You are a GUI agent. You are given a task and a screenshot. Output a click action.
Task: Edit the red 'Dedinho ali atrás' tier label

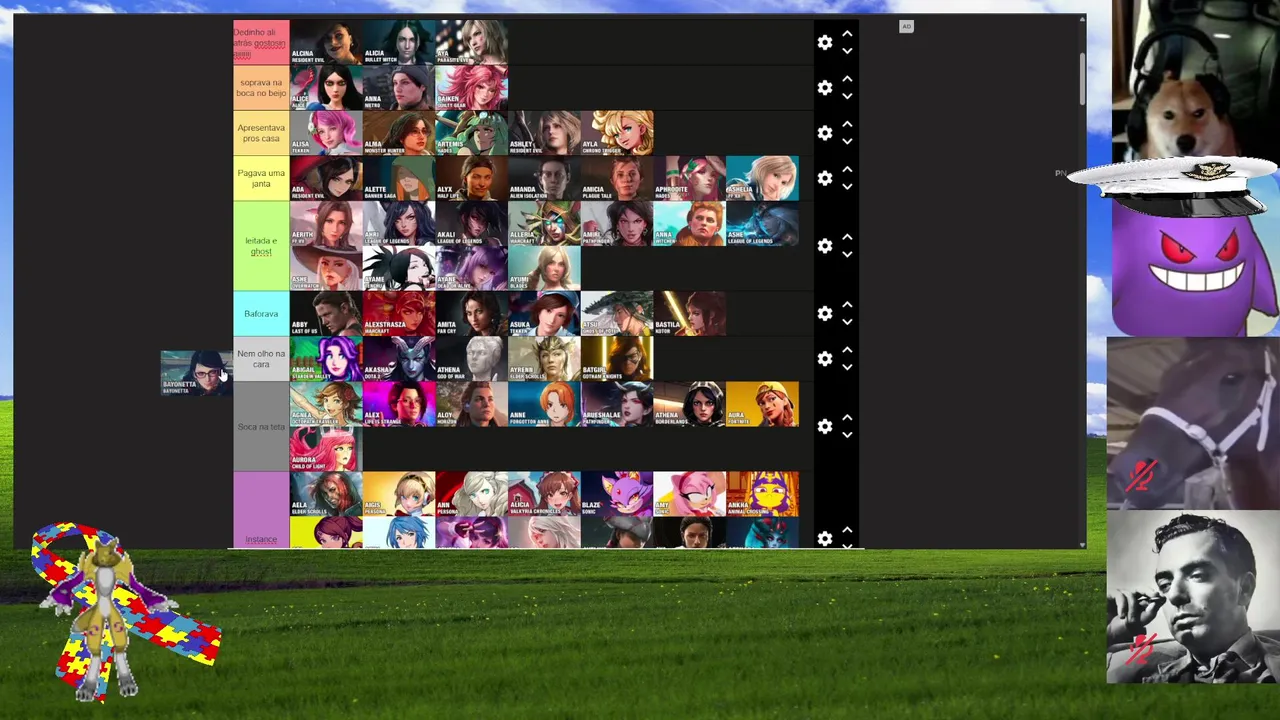[261, 43]
